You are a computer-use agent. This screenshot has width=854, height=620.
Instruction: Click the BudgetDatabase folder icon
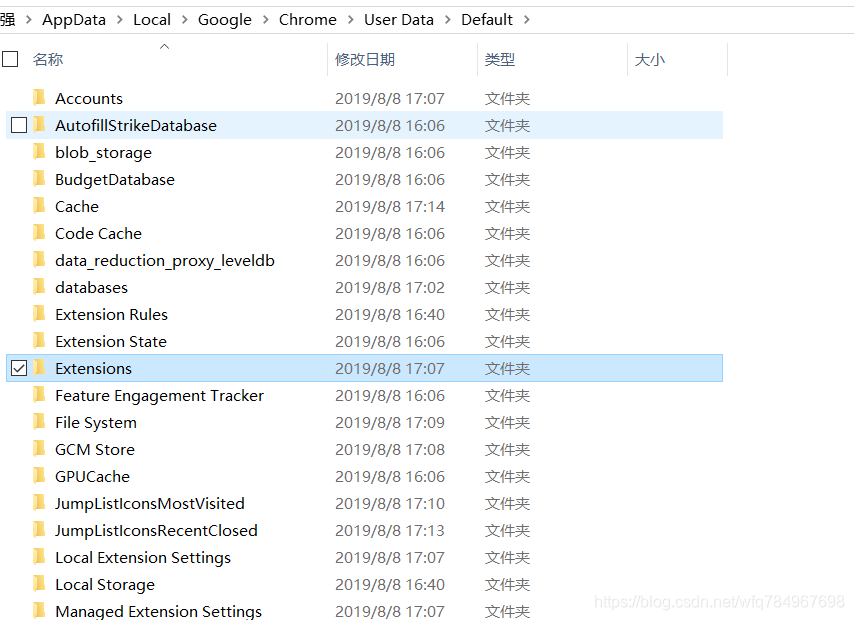(x=39, y=179)
